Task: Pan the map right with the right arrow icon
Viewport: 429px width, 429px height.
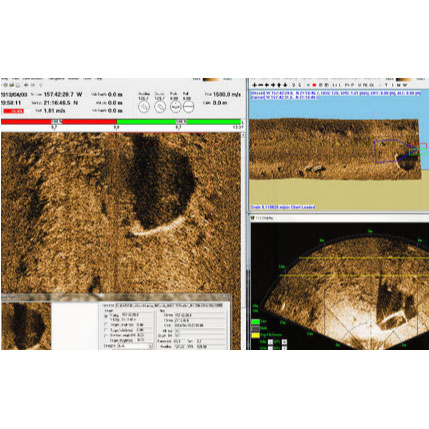Action: click(x=273, y=85)
